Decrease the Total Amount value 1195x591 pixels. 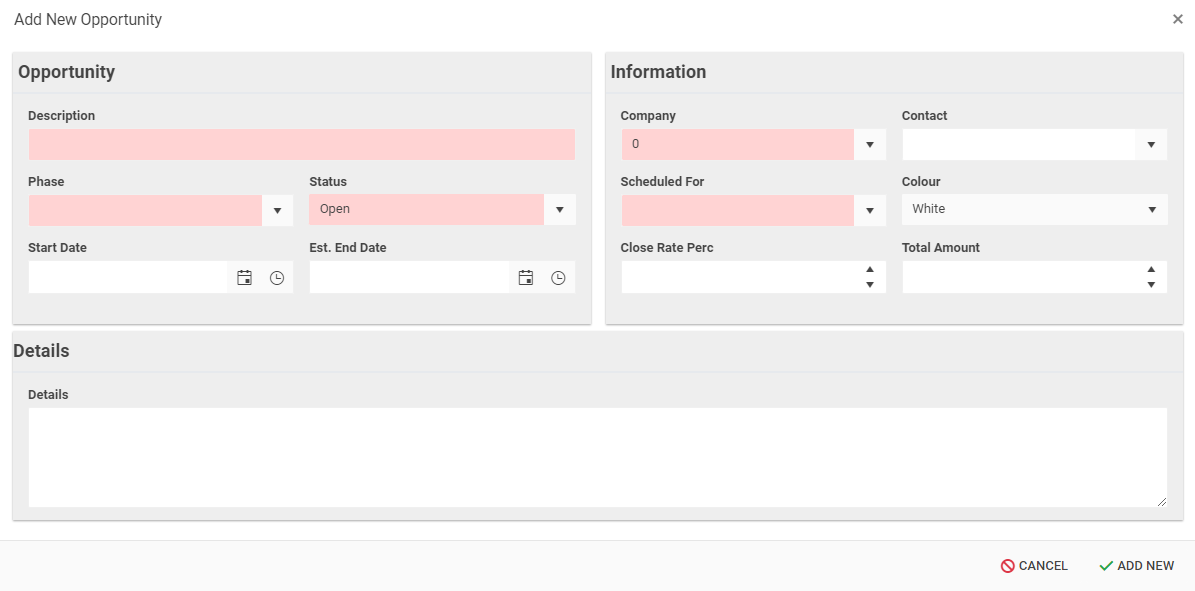[x=1151, y=285]
